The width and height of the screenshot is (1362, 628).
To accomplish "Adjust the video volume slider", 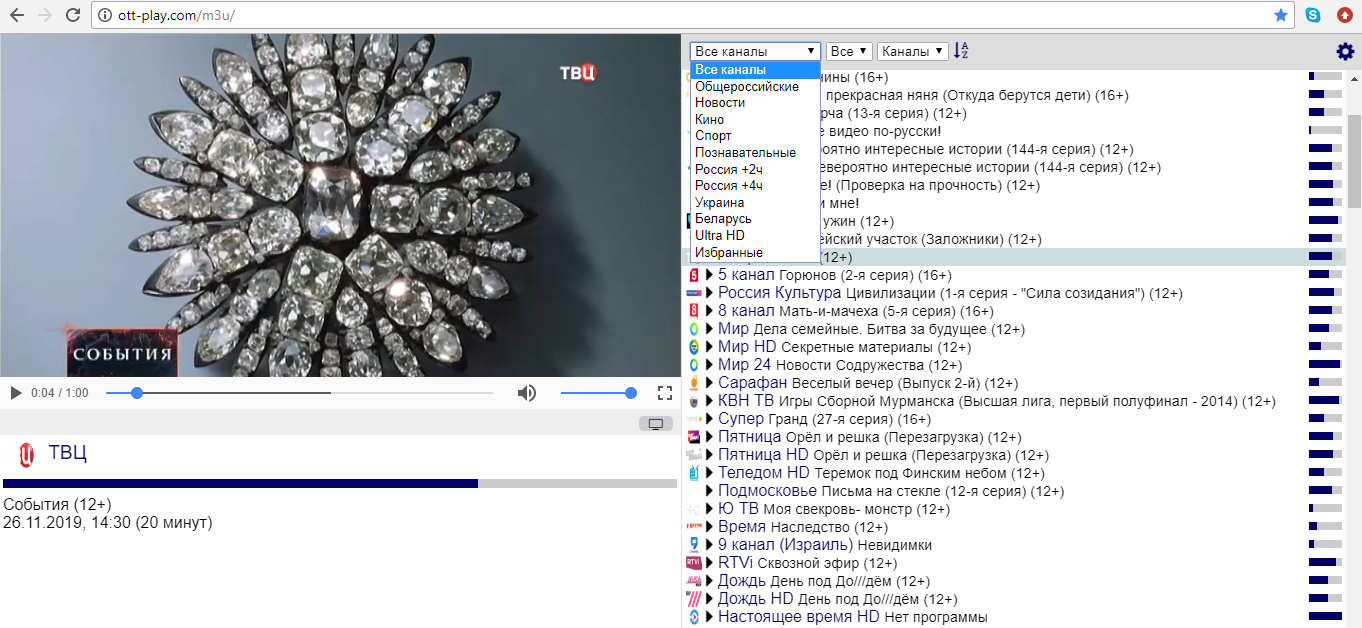I will pos(598,393).
